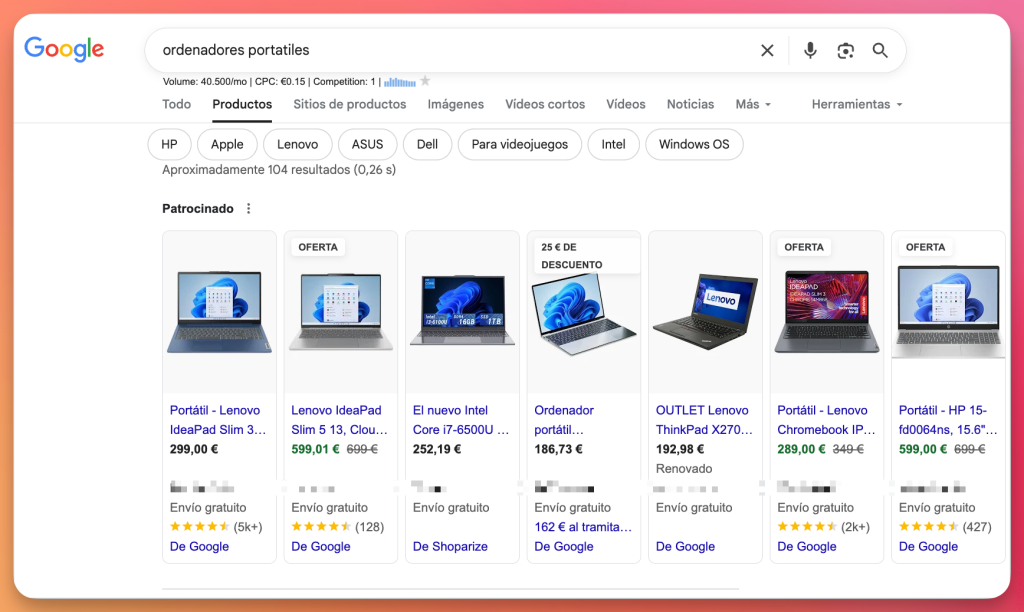Click the magnifying glass search icon
1024x612 pixels.
point(880,50)
